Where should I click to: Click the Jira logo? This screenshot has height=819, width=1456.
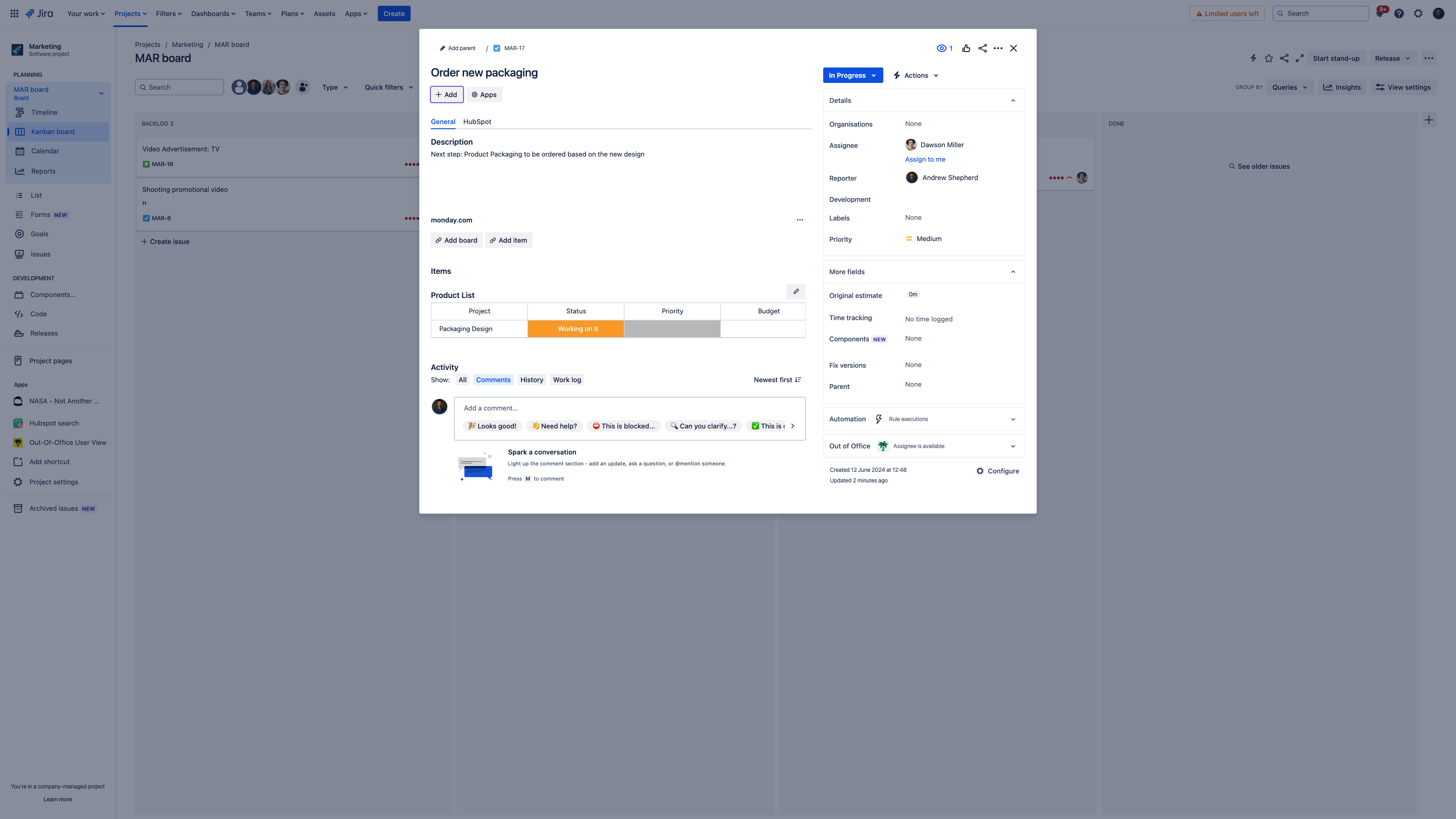coord(39,14)
